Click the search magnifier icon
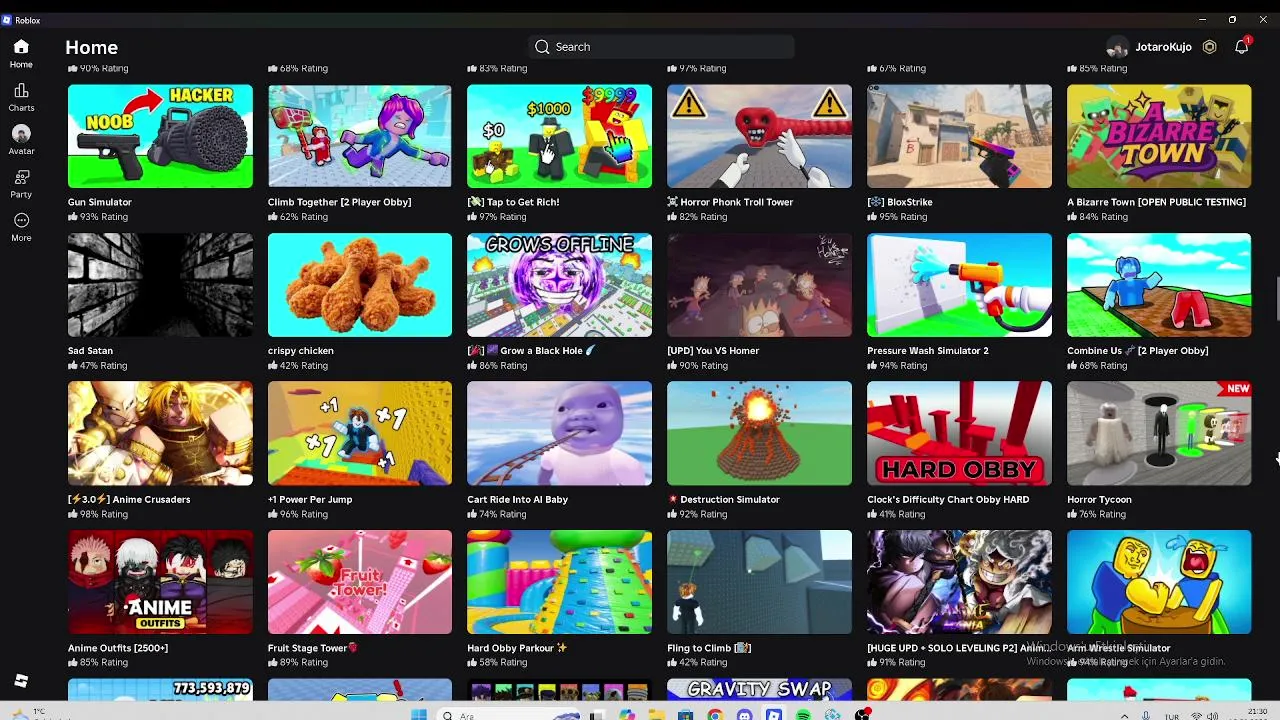This screenshot has height=720, width=1280. [542, 47]
